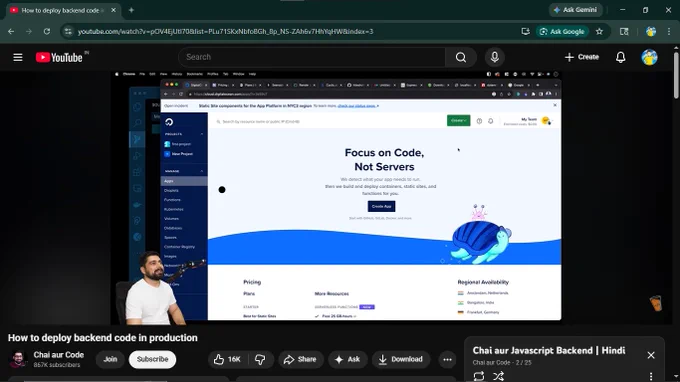Go back in browser history
The image size is (680, 382).
[11, 31]
